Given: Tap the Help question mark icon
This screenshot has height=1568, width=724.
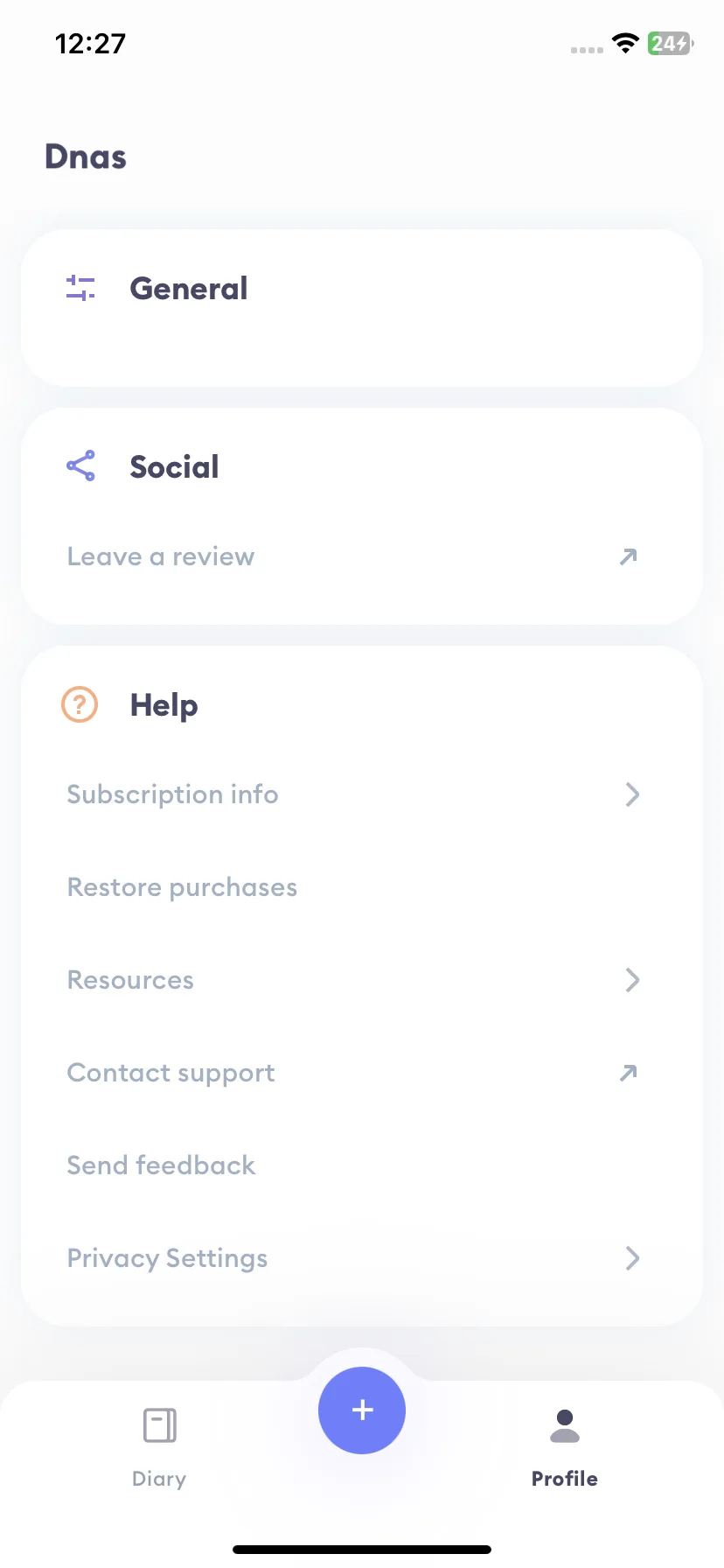Looking at the screenshot, I should click(x=80, y=704).
